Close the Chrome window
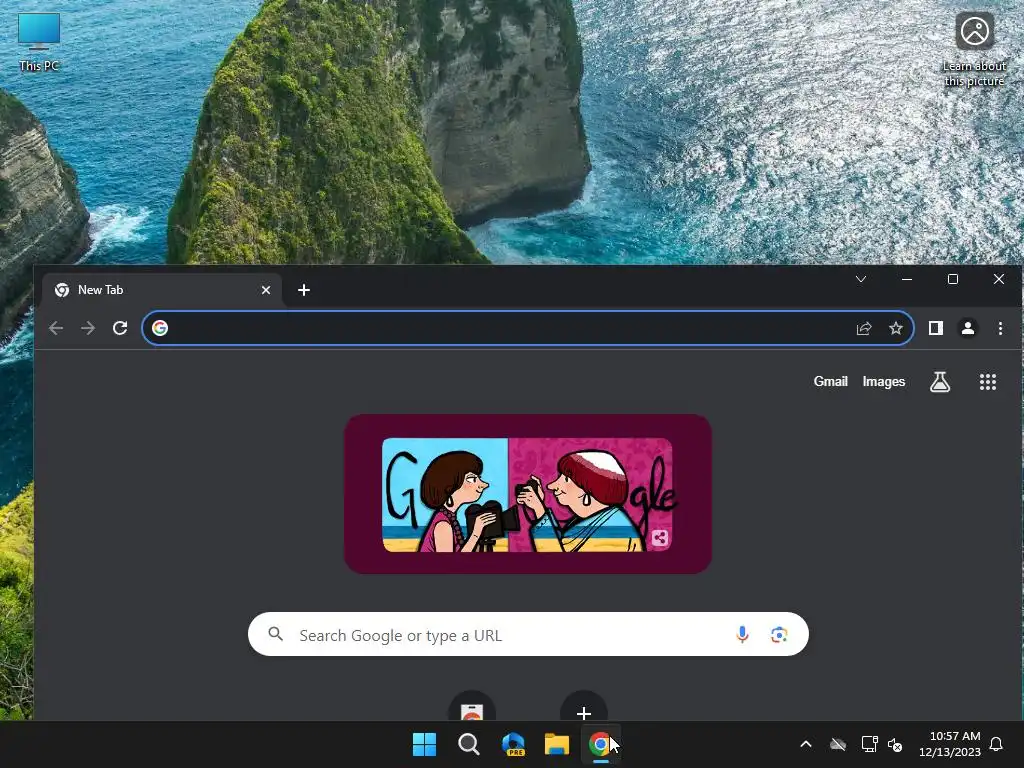Image resolution: width=1024 pixels, height=768 pixels. pos(999,280)
